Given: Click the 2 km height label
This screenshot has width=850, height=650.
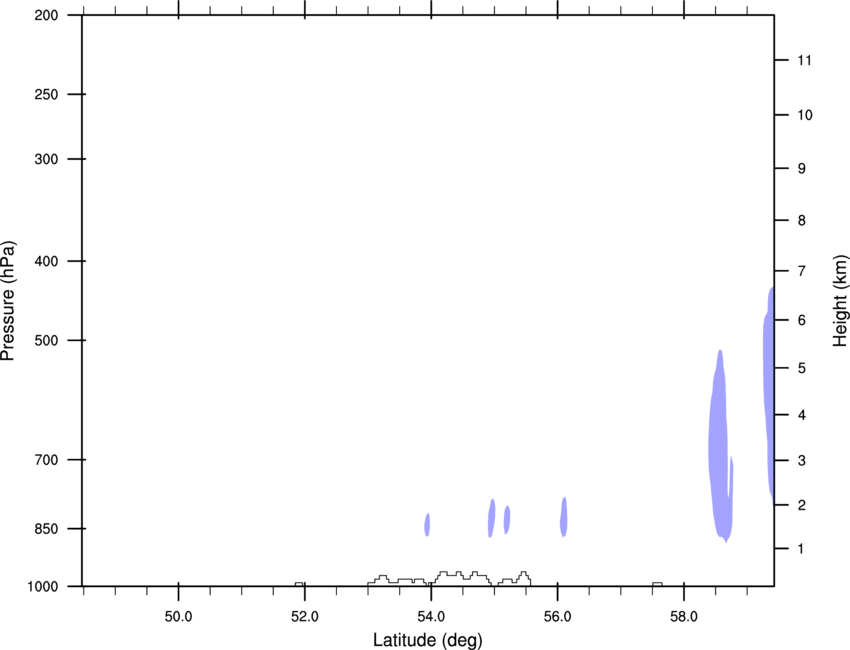Looking at the screenshot, I should [x=802, y=505].
